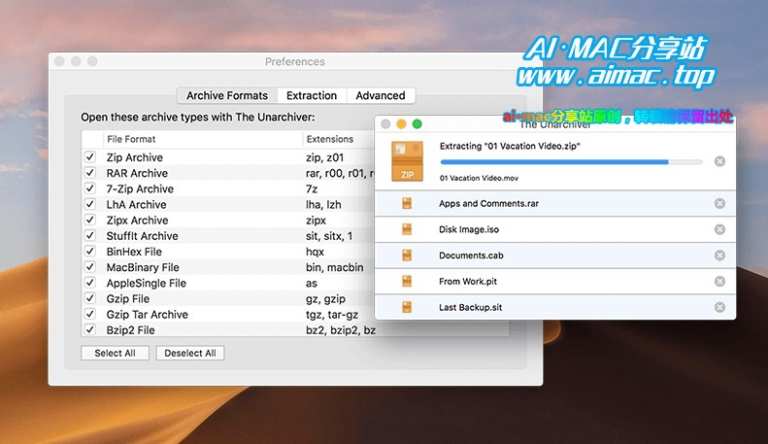Image resolution: width=768 pixels, height=444 pixels.
Task: Uncheck Zipx Archive format
Action: (90, 220)
